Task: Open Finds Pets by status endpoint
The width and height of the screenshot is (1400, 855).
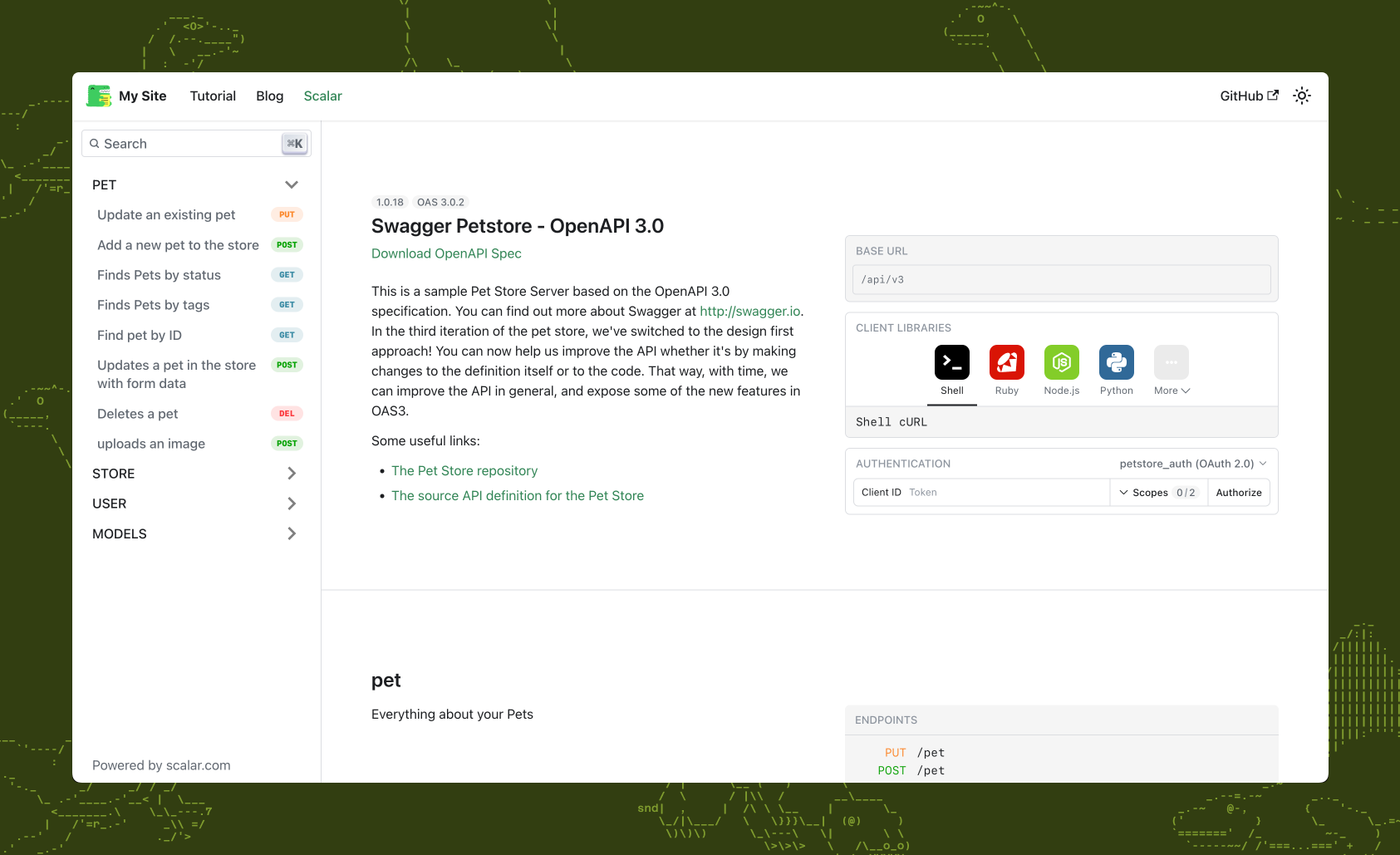Action: [199, 275]
